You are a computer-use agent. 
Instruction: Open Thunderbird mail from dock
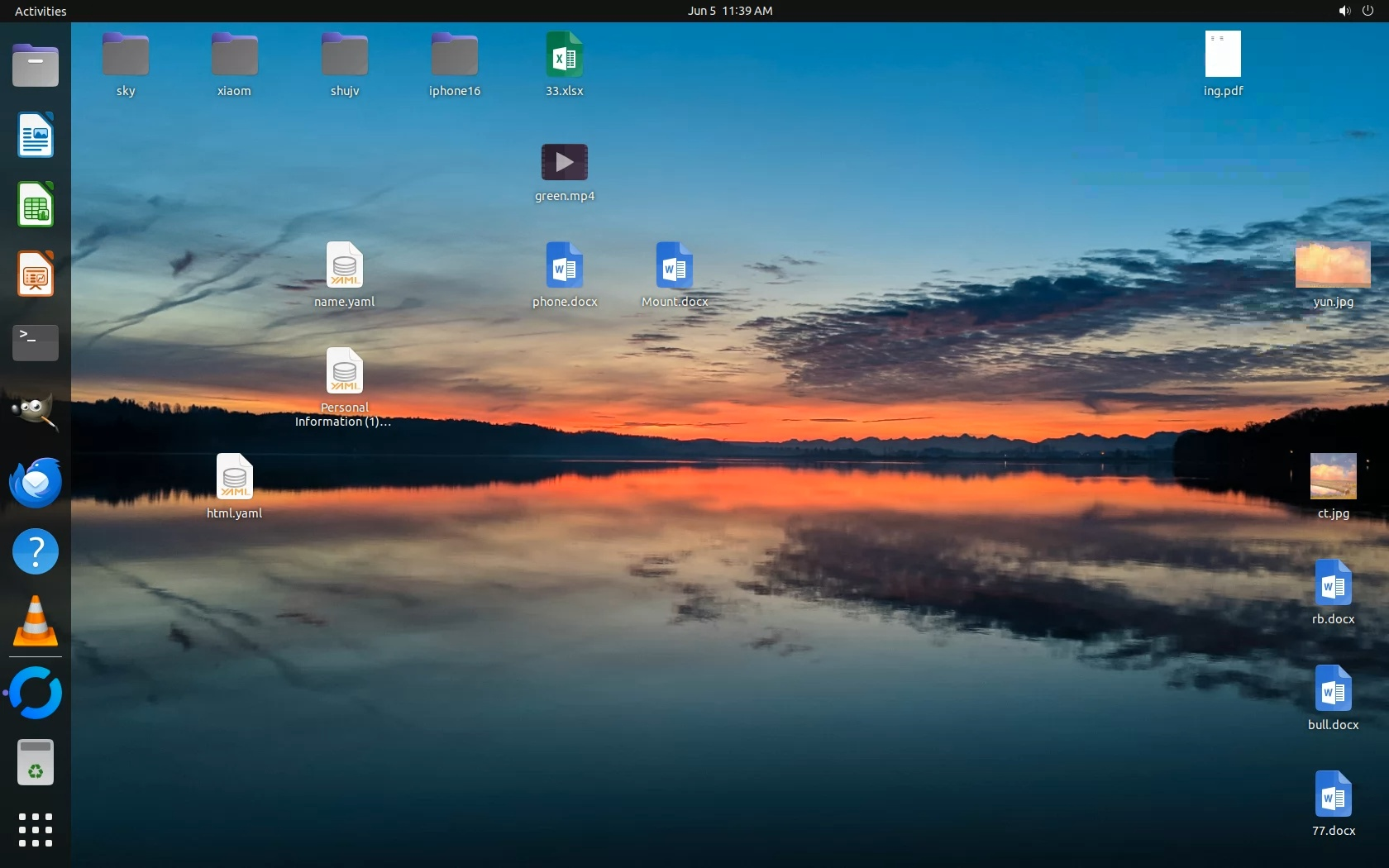click(x=36, y=482)
